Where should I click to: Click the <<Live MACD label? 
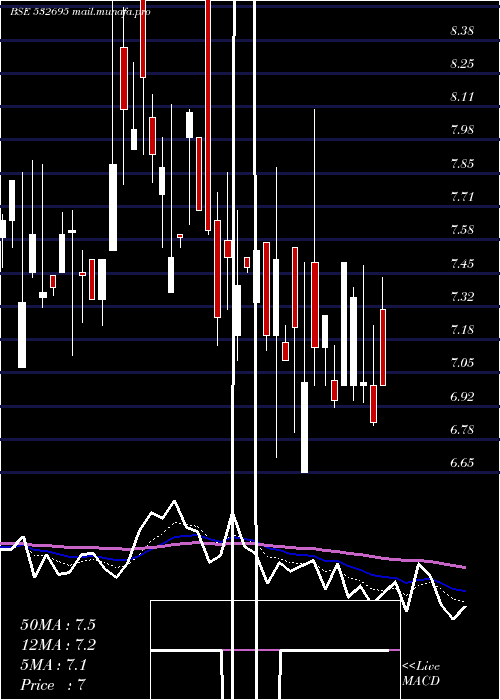click(421, 673)
